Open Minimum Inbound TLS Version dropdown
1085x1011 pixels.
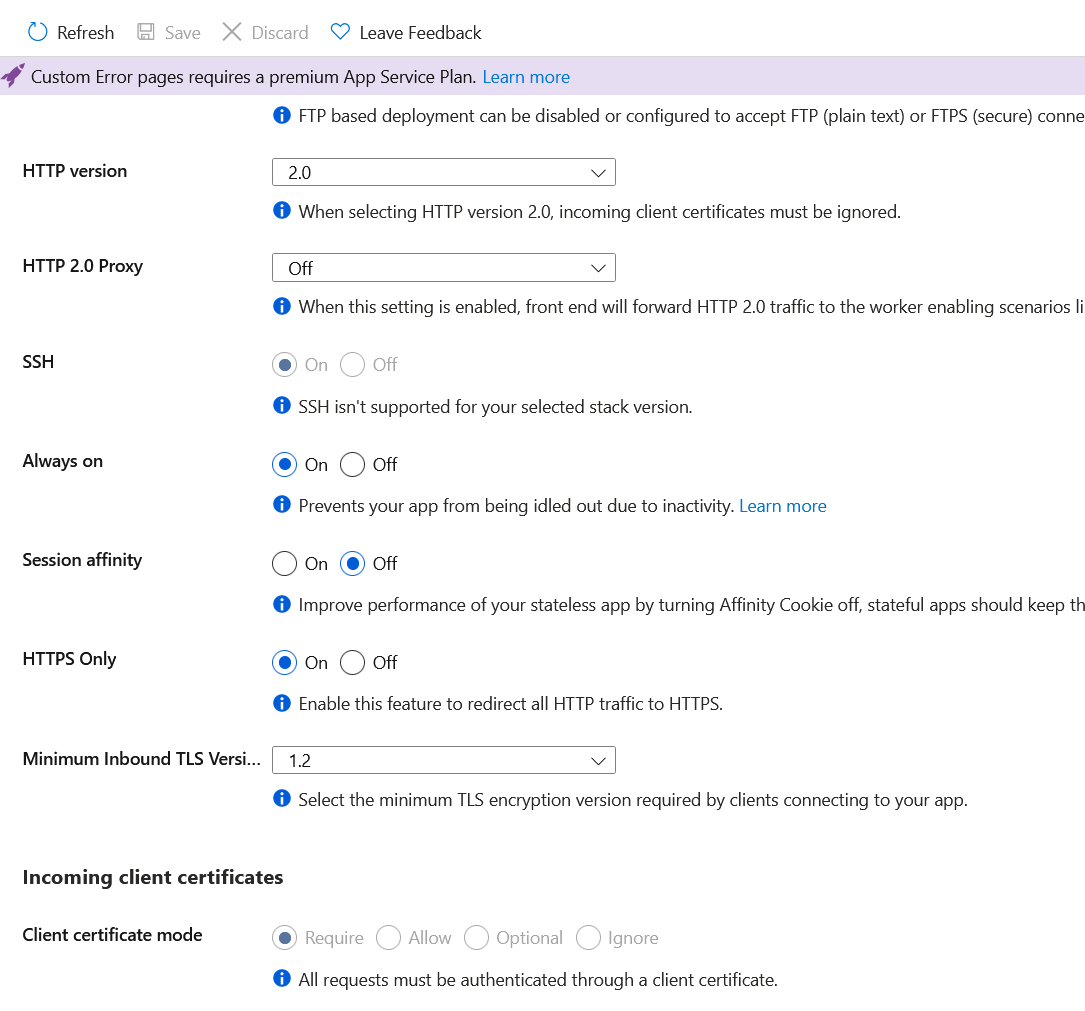coord(444,760)
